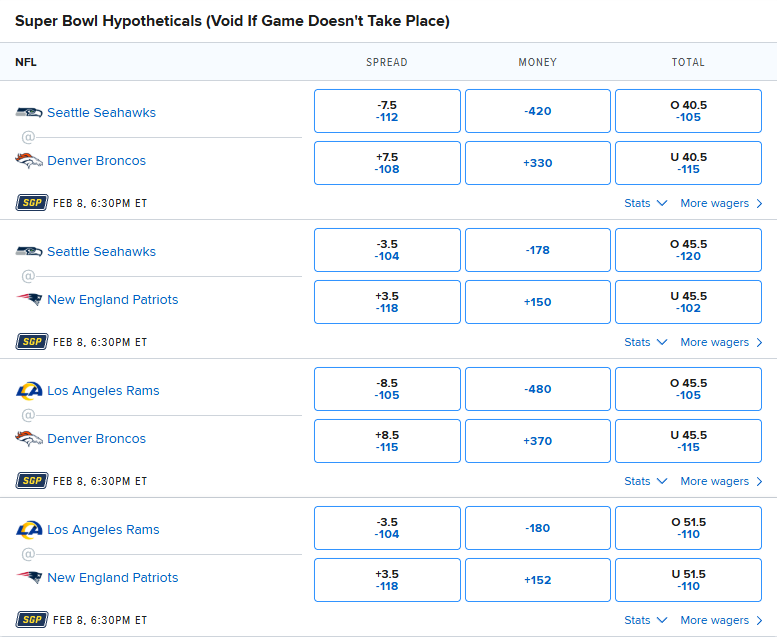Open the SGP badge for the Rams-Patriots game
This screenshot has height=637, width=777.
pos(32,620)
